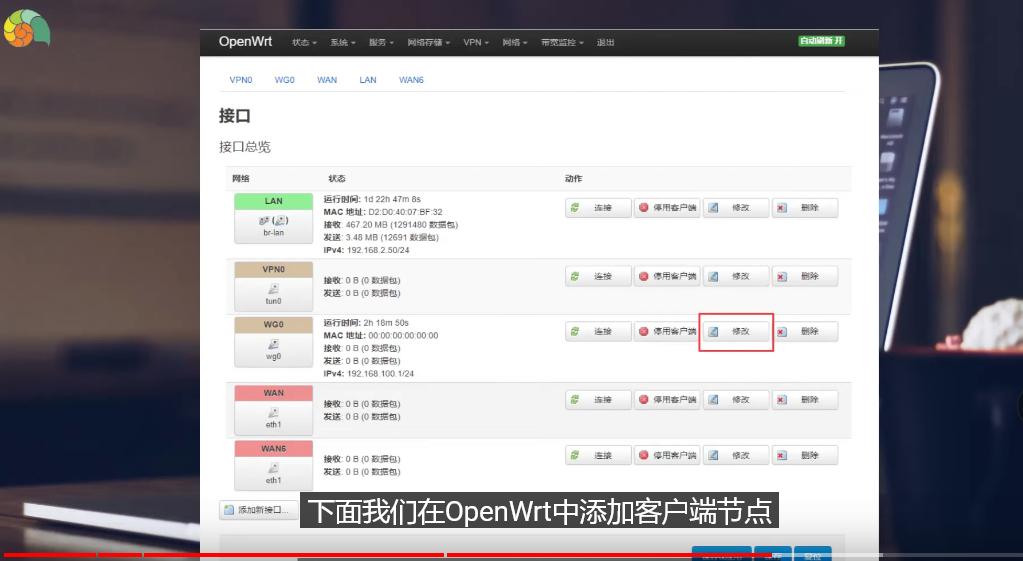Stop the WAN6 interface with red stop button
The image size is (1023, 561).
tap(667, 455)
